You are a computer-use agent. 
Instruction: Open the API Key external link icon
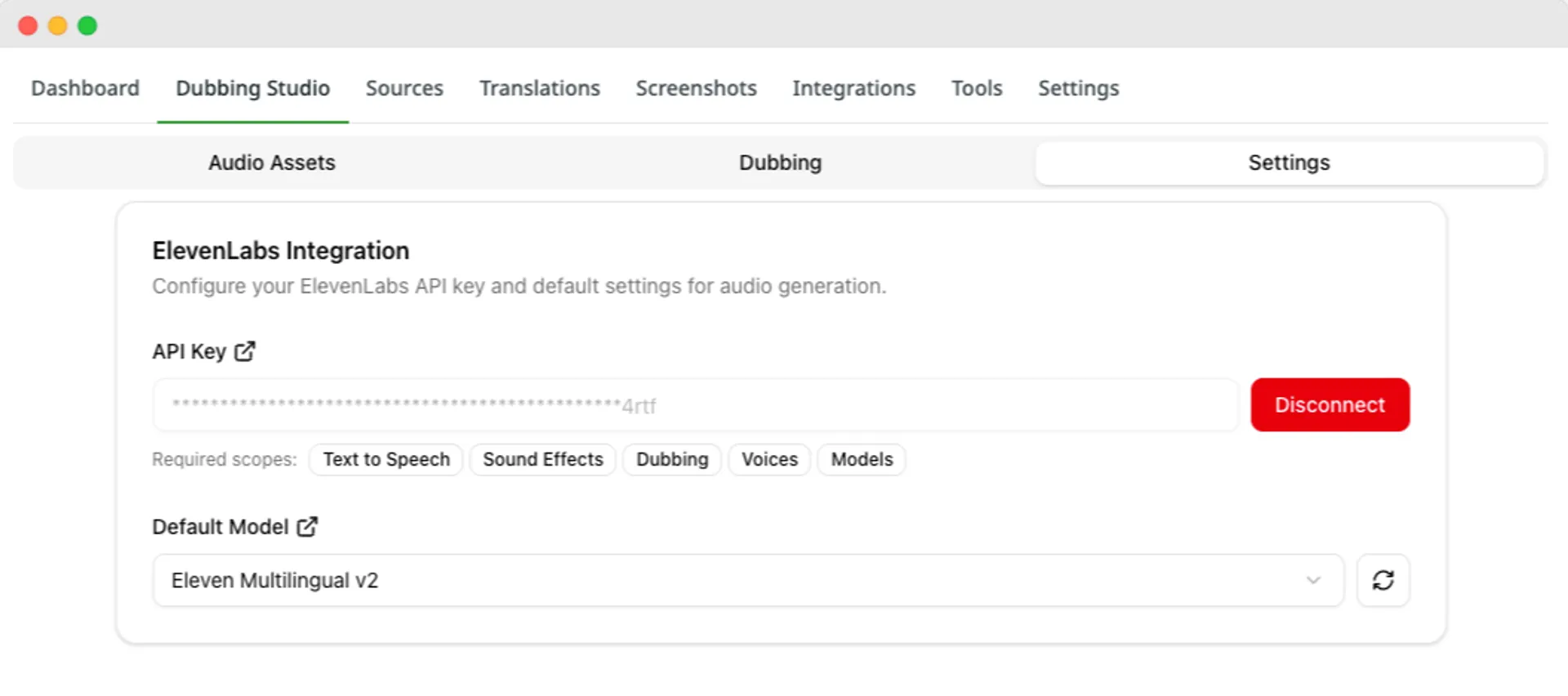click(x=245, y=351)
